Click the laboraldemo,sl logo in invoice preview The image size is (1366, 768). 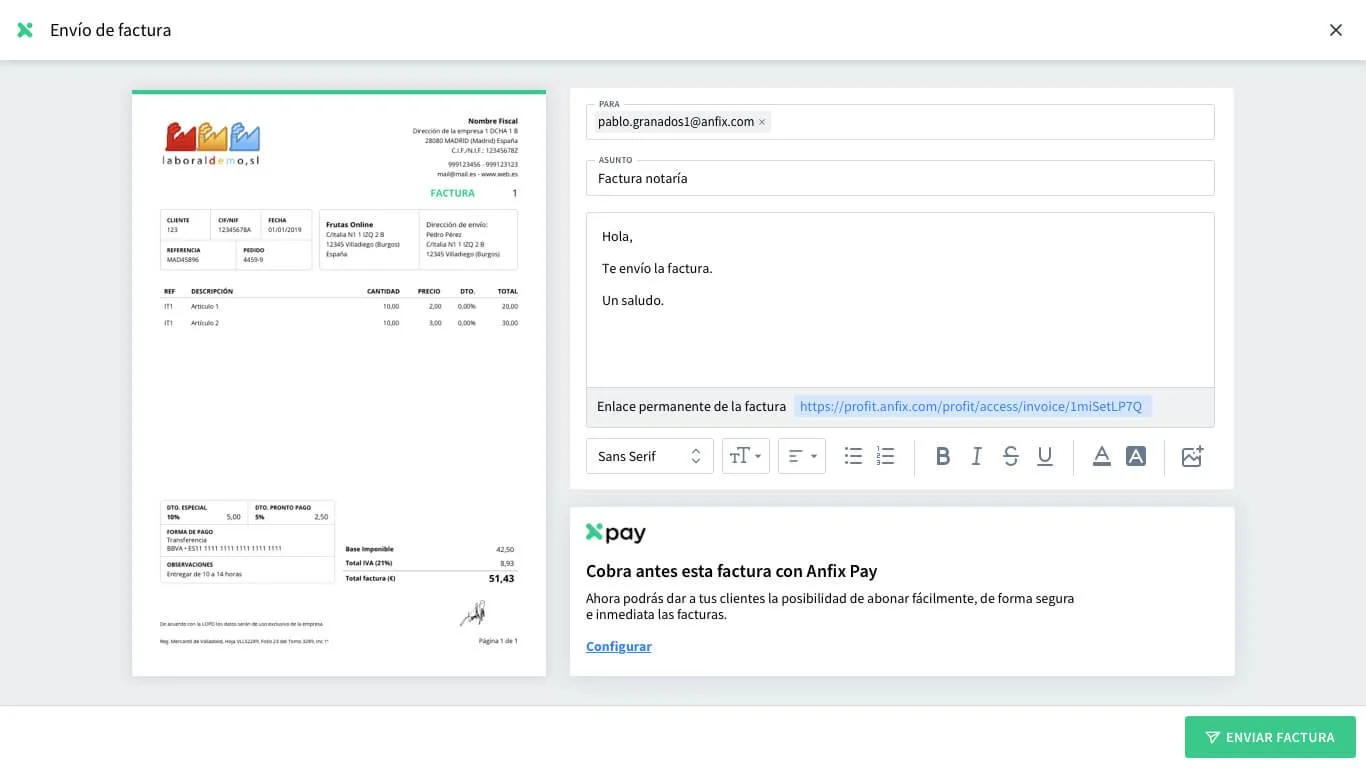[212, 143]
